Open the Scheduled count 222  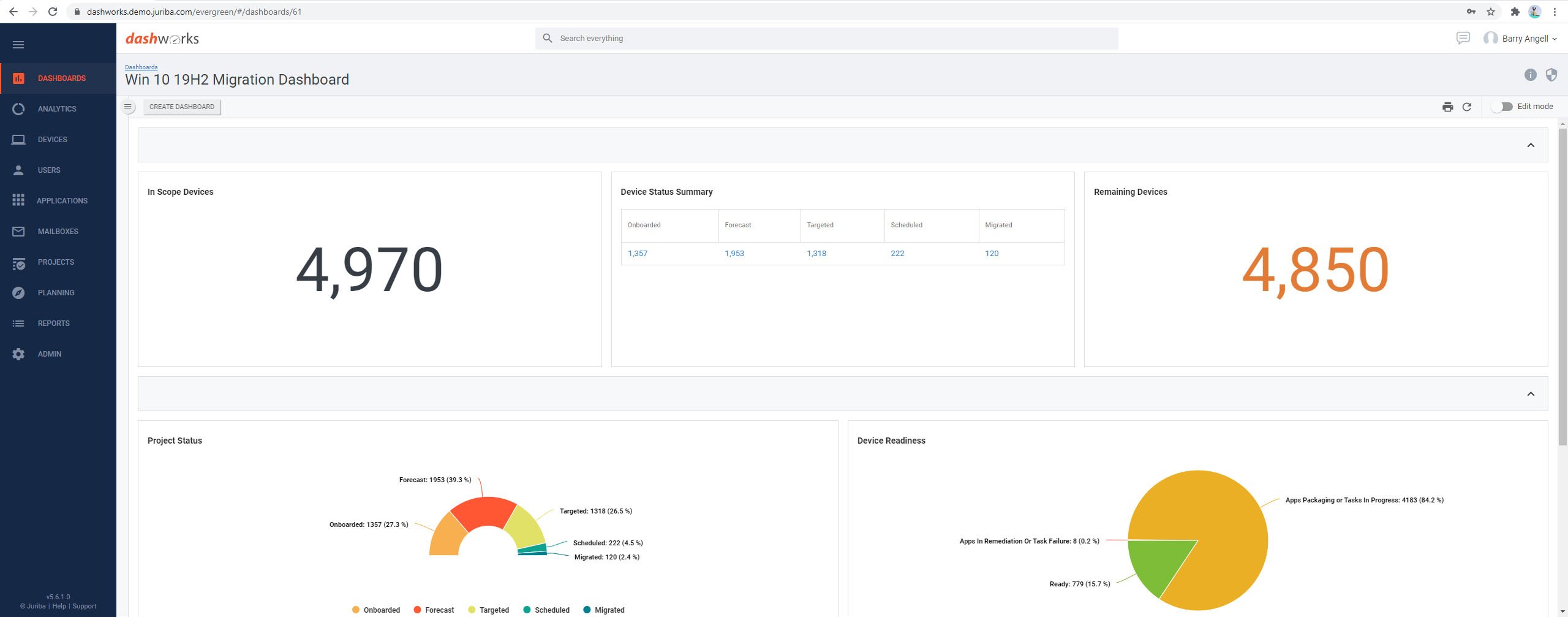coord(897,254)
